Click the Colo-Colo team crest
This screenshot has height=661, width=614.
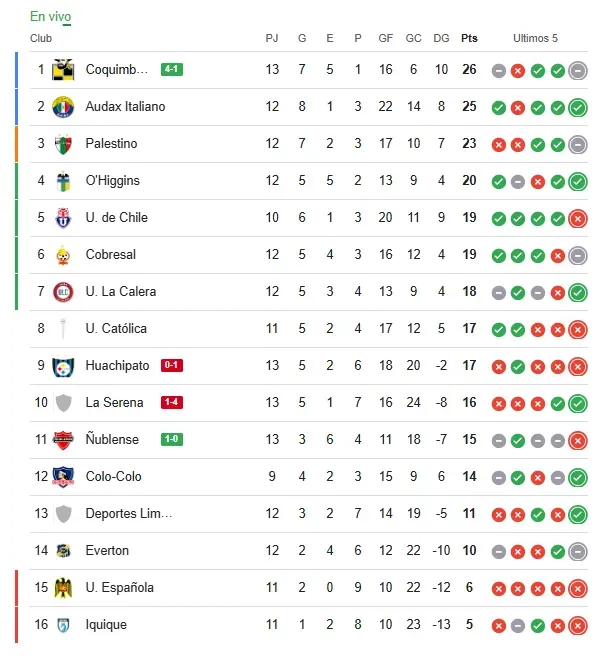pos(63,477)
